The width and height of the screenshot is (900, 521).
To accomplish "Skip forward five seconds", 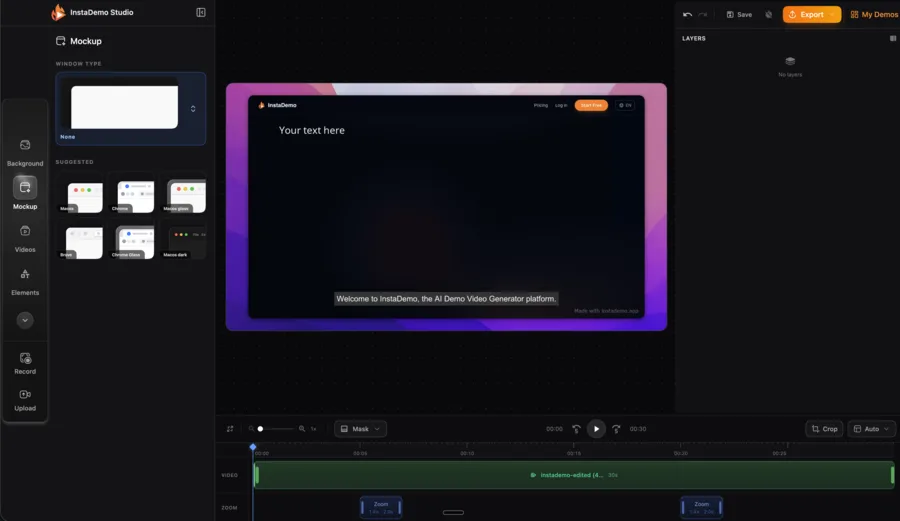I will pyautogui.click(x=616, y=429).
